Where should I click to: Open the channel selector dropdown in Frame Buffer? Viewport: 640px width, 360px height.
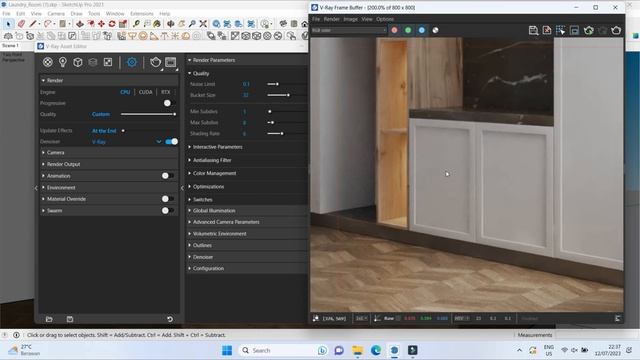coord(349,30)
